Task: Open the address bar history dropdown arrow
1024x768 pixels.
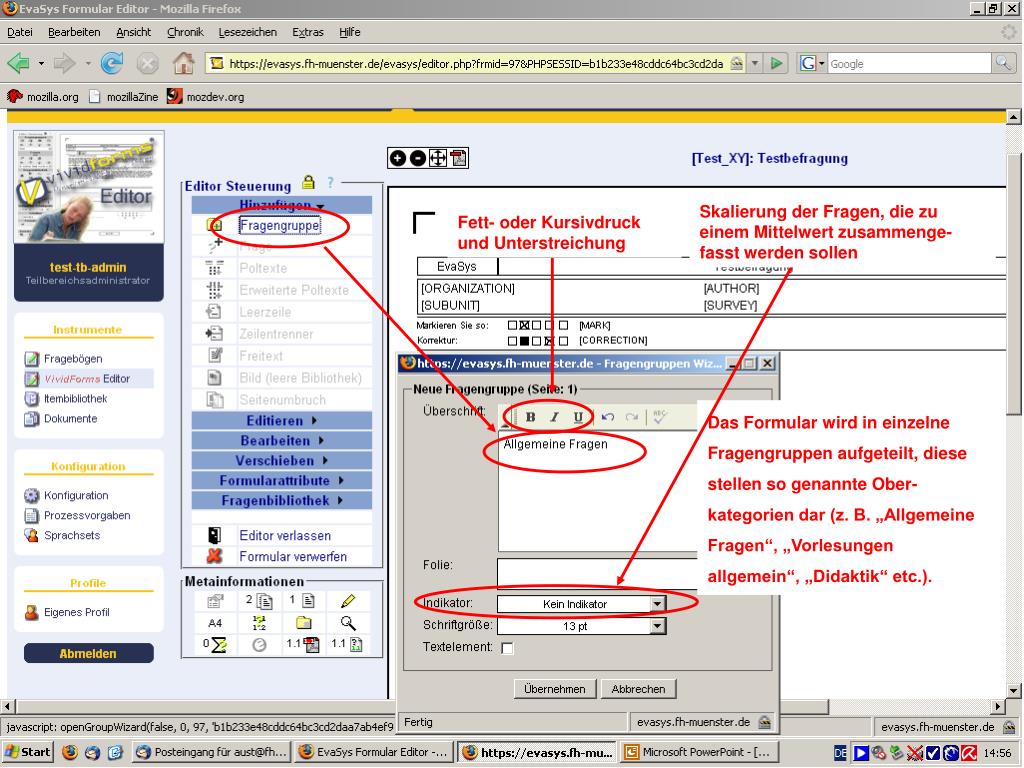Action: [755, 63]
